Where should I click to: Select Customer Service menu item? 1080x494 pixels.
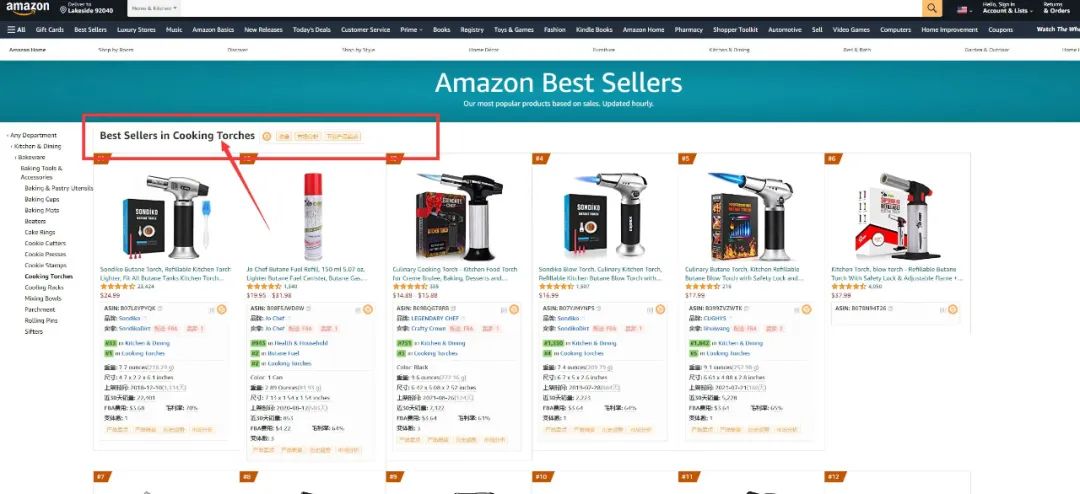point(365,30)
